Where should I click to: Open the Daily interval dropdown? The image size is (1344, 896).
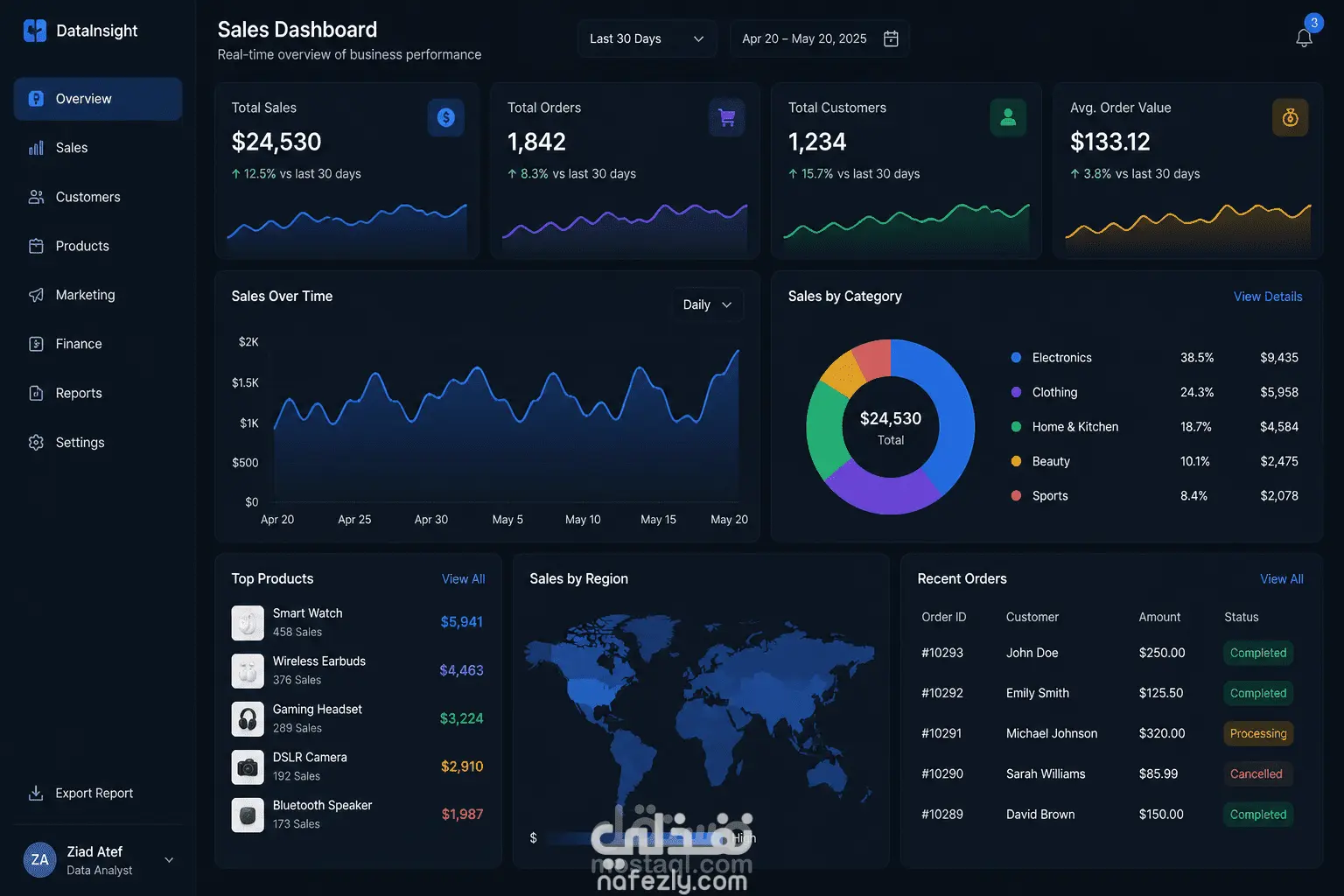point(707,304)
